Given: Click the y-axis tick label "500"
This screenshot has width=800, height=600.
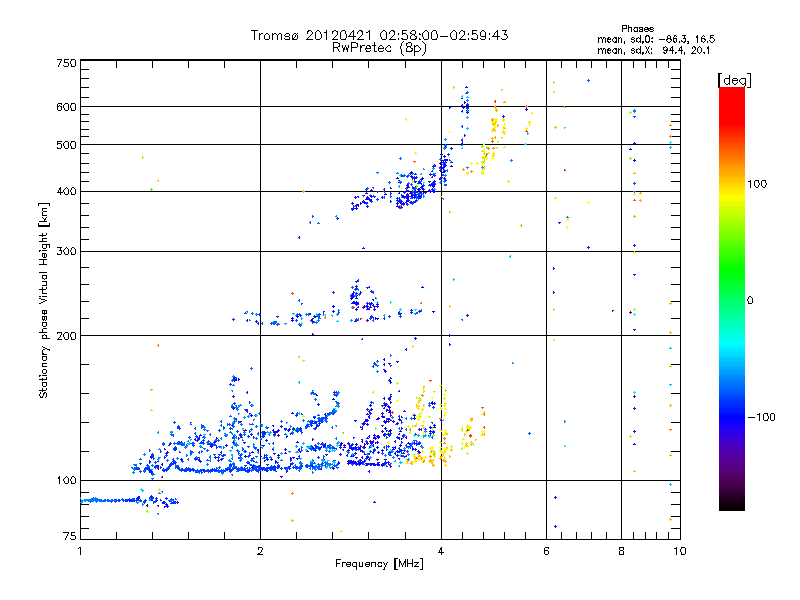Looking at the screenshot, I should coord(66,145).
